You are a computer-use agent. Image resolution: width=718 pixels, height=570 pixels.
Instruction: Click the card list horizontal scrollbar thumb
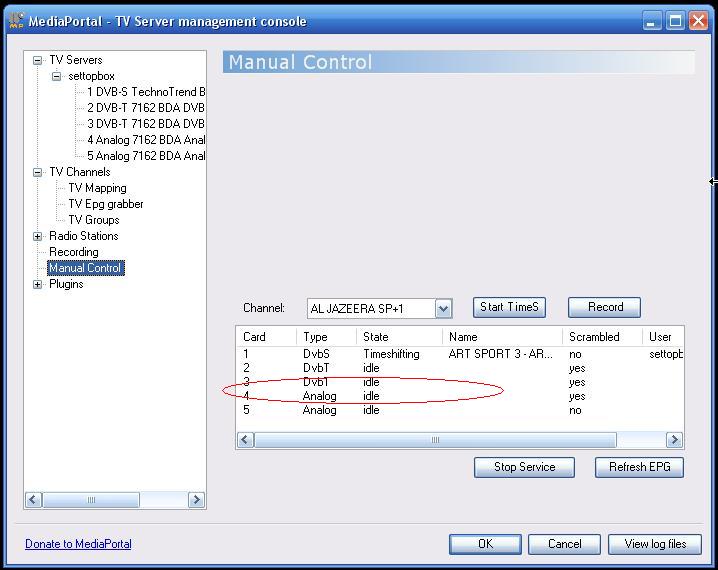click(435, 440)
